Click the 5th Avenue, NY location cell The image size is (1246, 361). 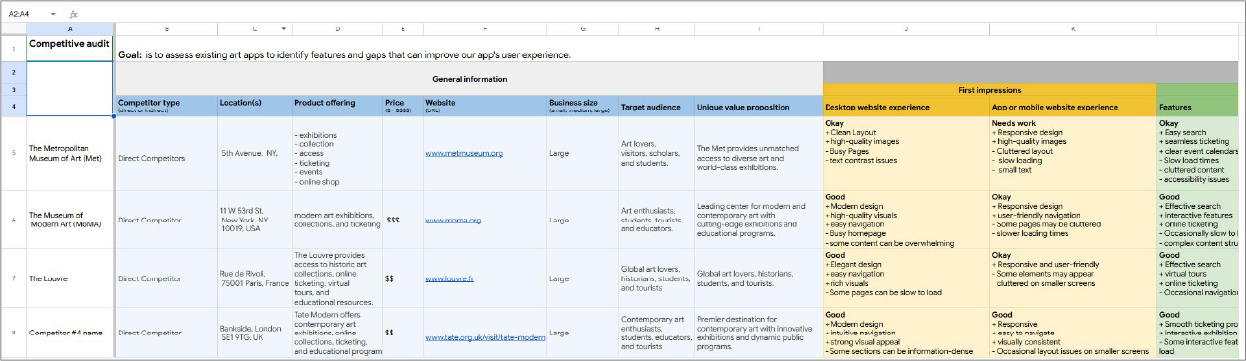tap(254, 154)
